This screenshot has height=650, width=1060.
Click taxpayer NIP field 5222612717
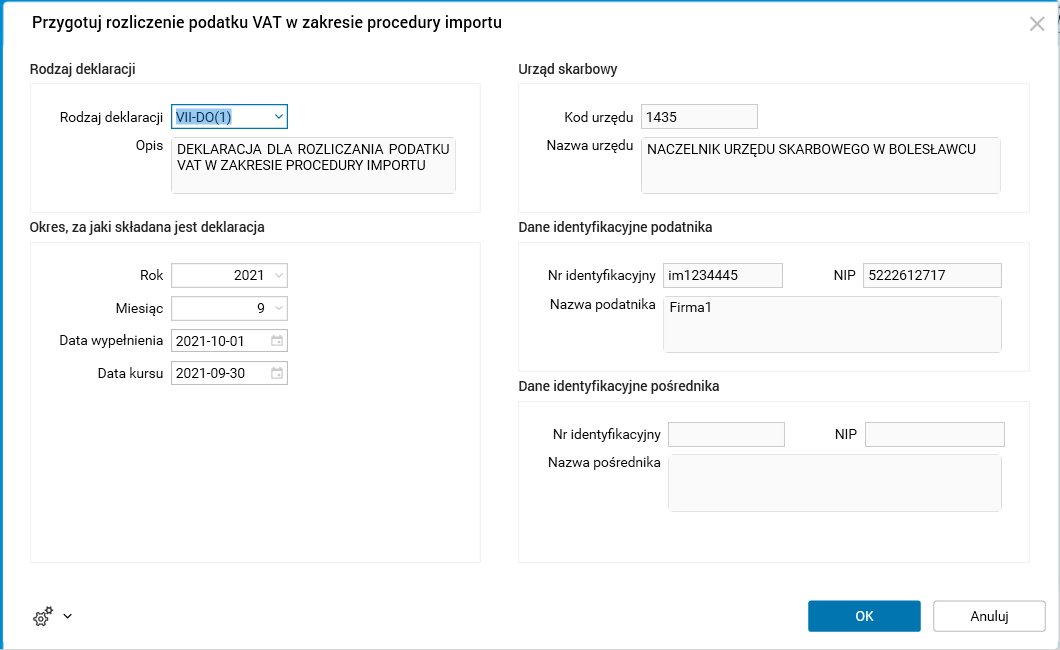click(932, 276)
